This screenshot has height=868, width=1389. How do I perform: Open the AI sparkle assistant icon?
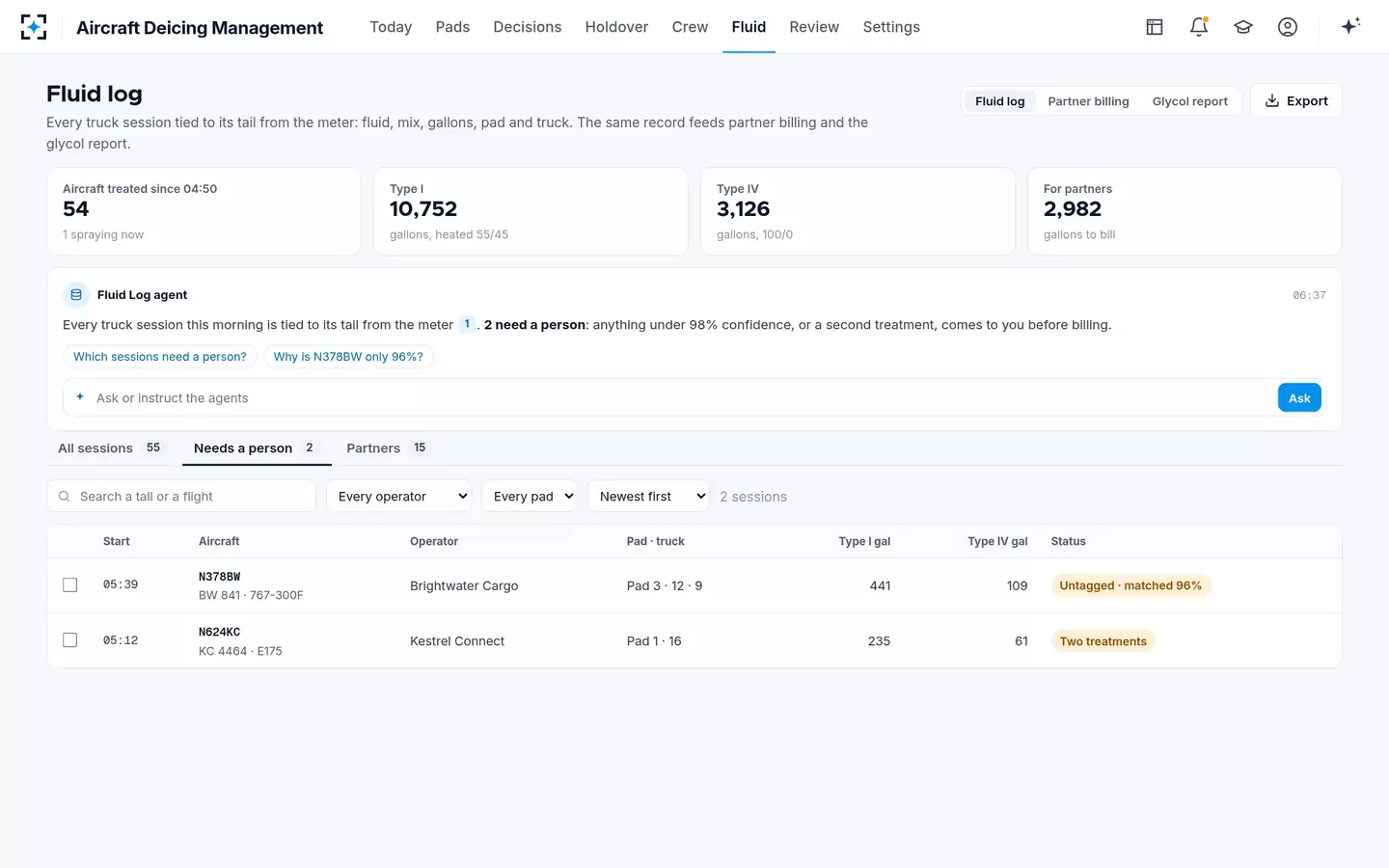pyautogui.click(x=1350, y=26)
